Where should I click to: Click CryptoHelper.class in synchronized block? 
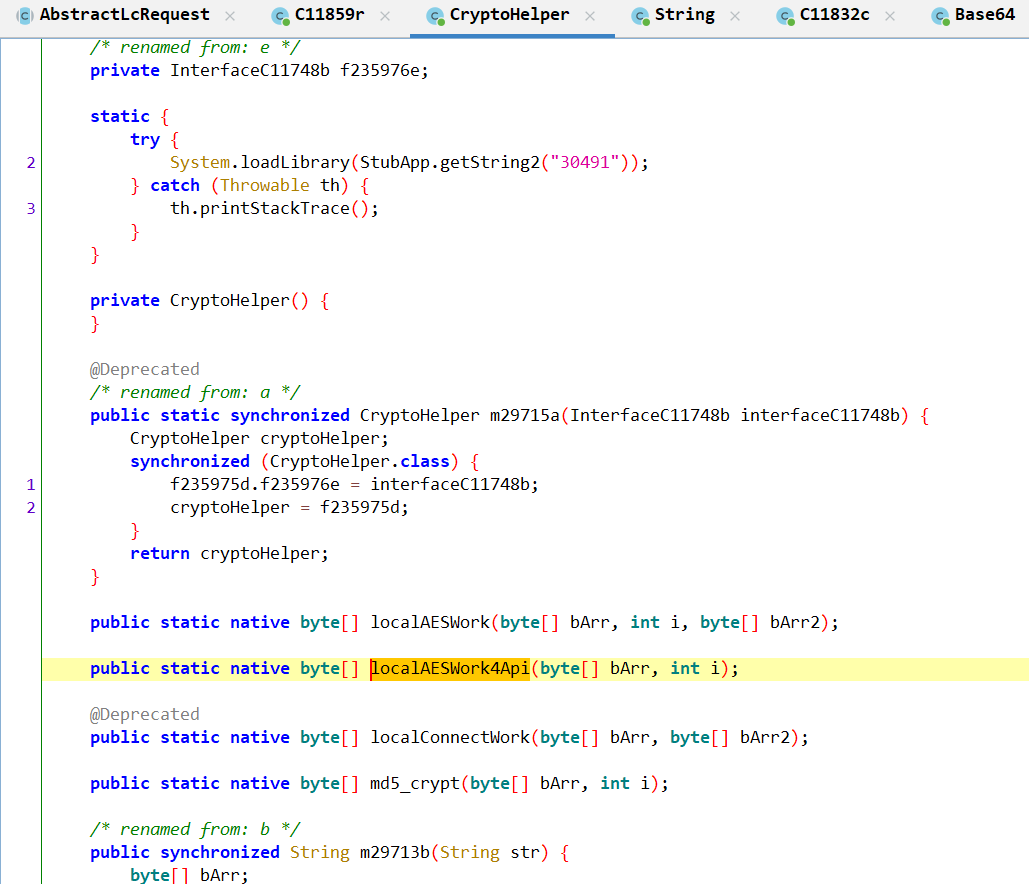(x=360, y=461)
